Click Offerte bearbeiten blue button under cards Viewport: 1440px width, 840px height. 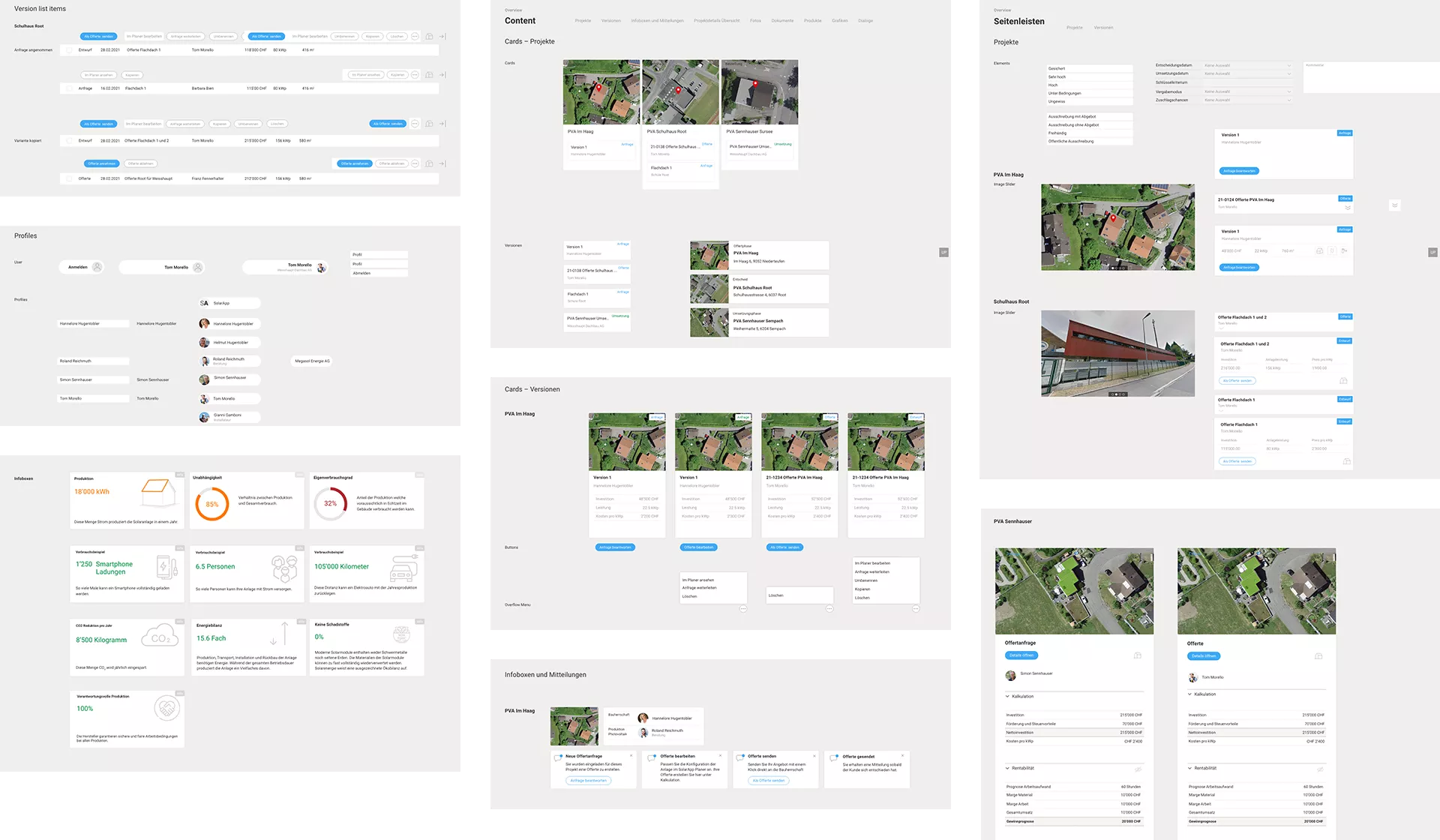coord(698,547)
